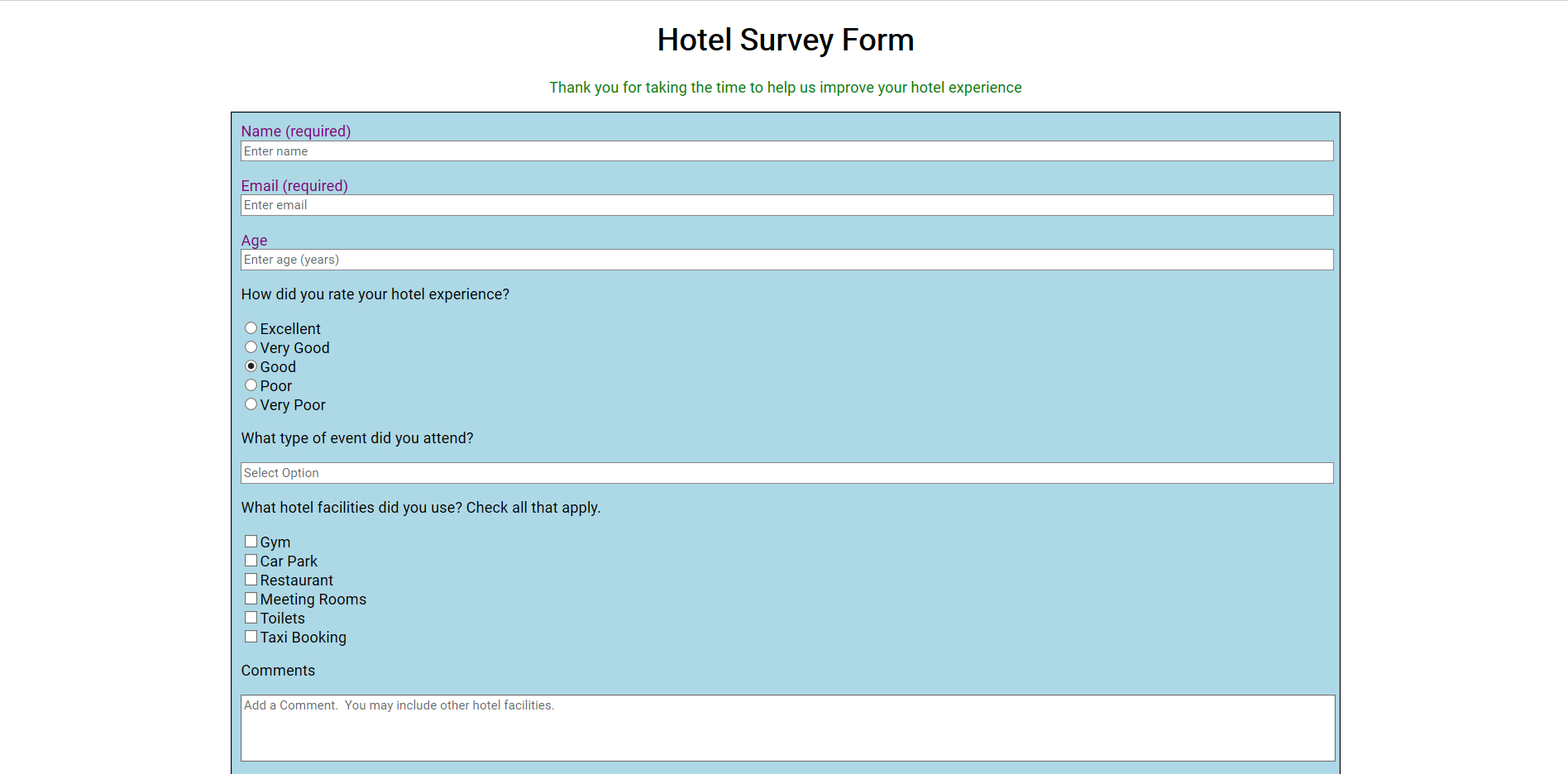
Task: Check the Meeting Rooms option
Action: (251, 599)
